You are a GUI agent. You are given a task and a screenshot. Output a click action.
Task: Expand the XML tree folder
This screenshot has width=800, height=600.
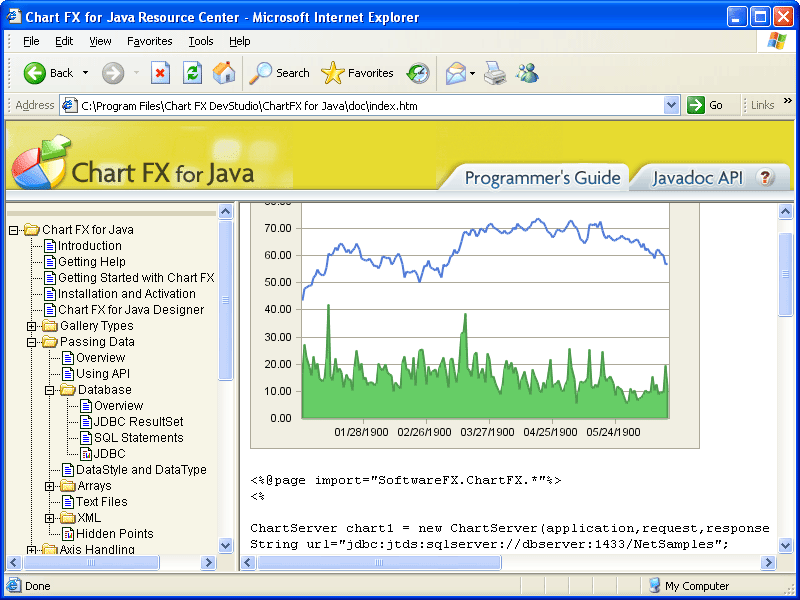(x=50, y=518)
